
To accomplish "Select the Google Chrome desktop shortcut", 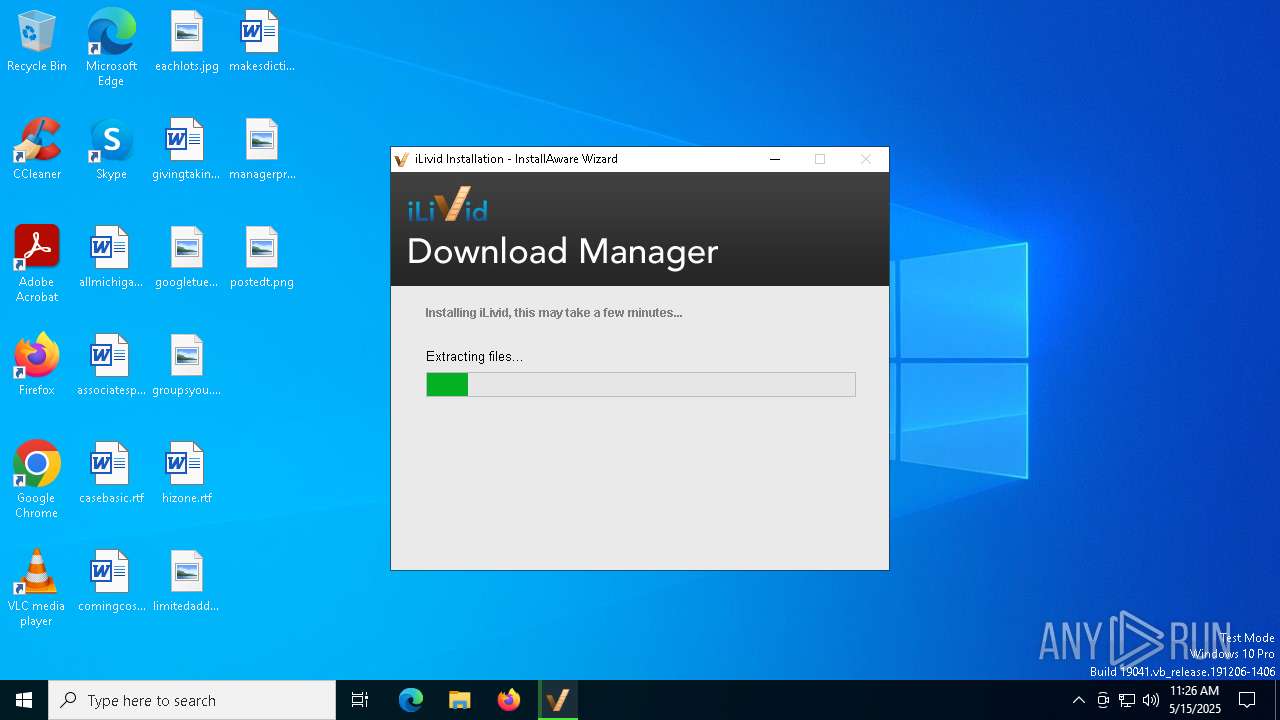I will point(37,480).
